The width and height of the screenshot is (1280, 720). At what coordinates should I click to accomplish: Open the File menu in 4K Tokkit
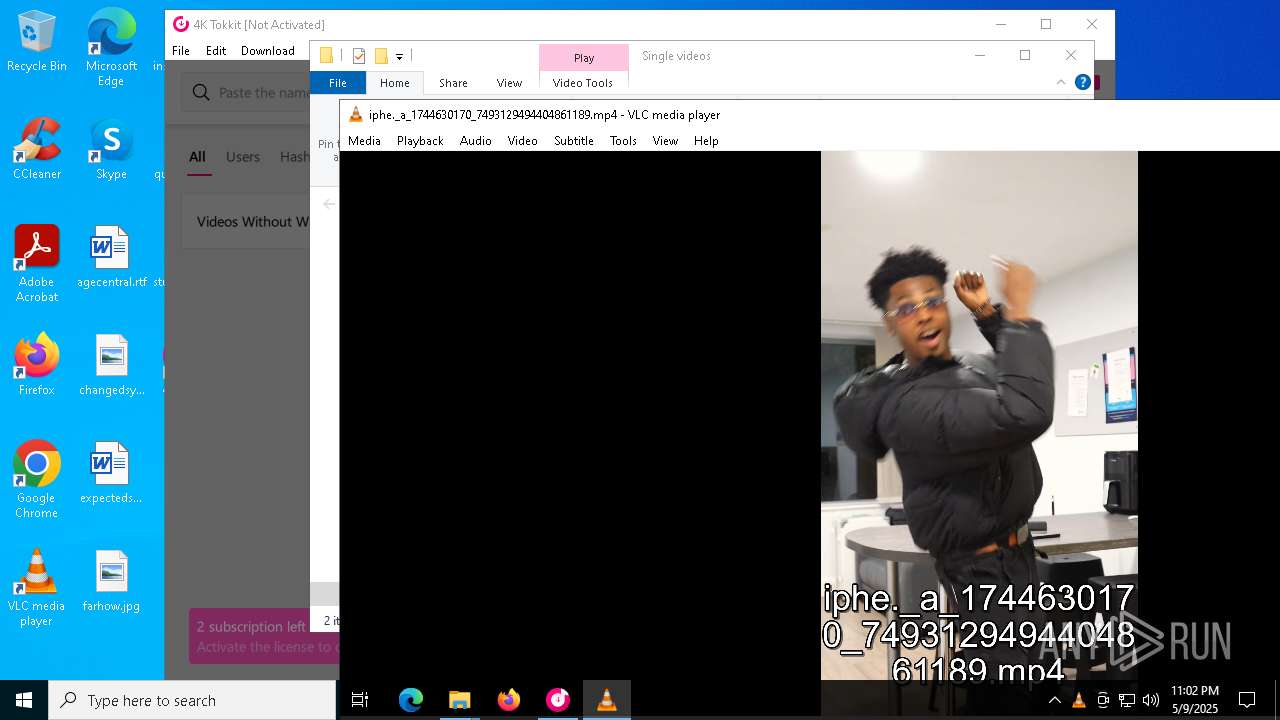(181, 51)
